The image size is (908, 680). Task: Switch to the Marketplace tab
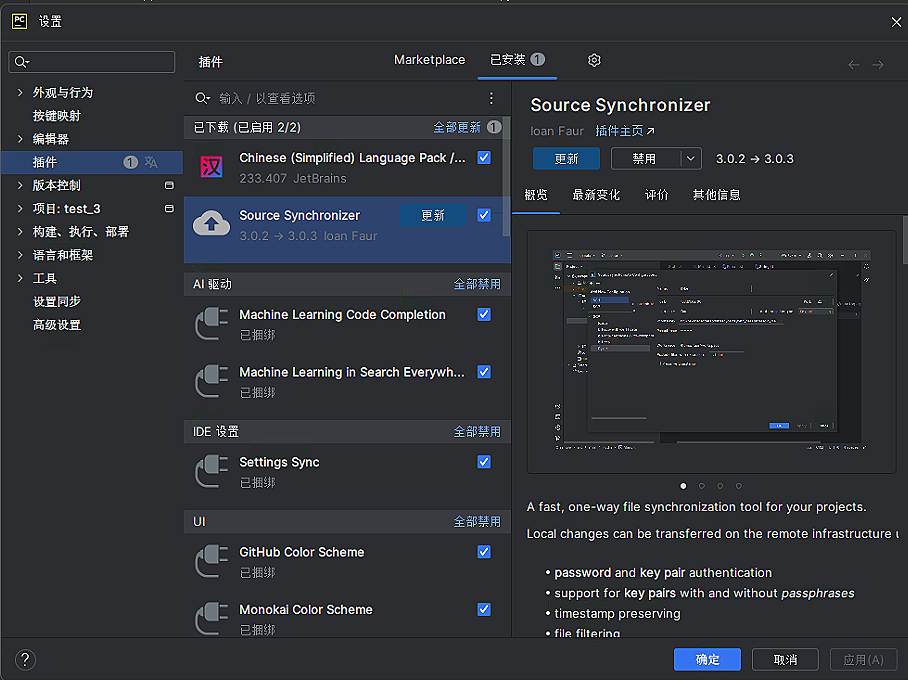coord(429,60)
